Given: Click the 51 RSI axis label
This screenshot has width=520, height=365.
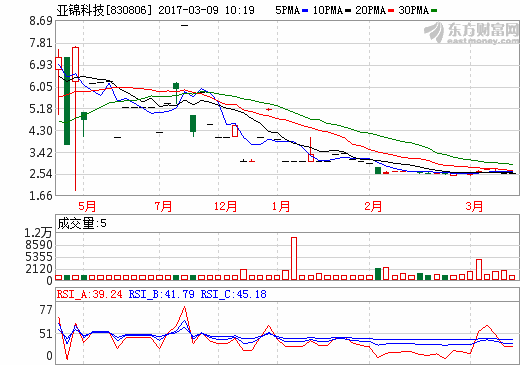Looking at the screenshot, I should click(x=46, y=334).
